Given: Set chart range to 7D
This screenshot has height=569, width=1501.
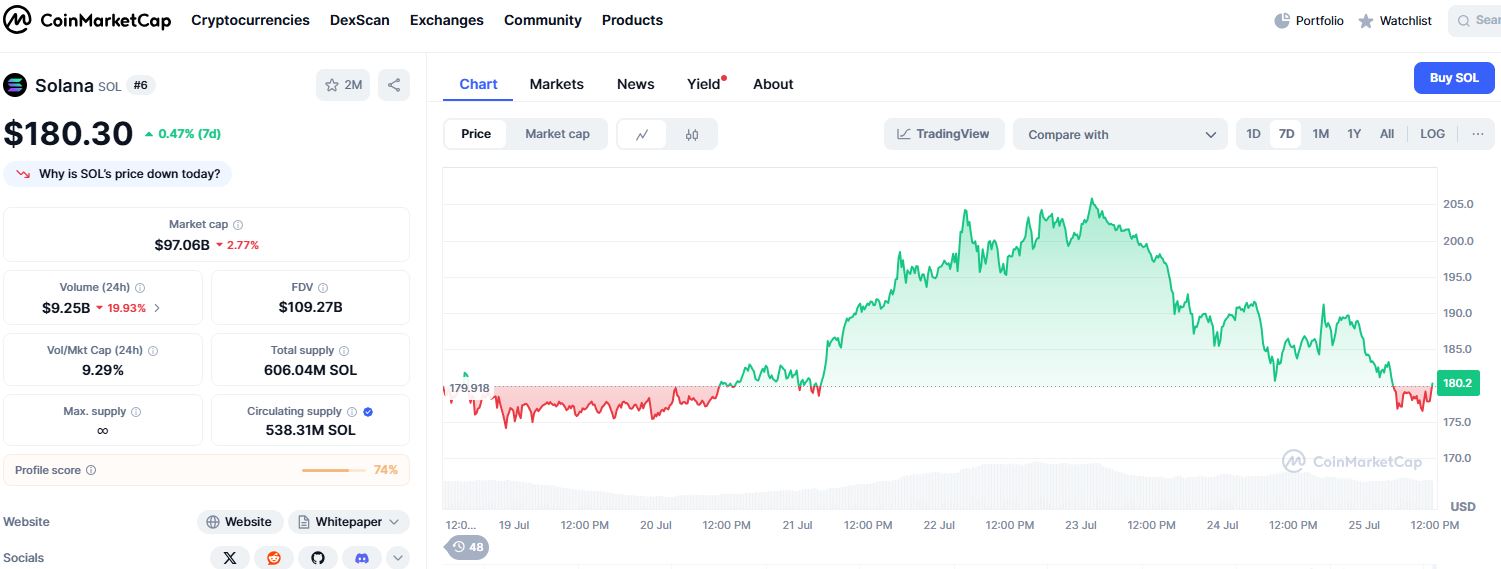Looking at the screenshot, I should (x=1286, y=134).
